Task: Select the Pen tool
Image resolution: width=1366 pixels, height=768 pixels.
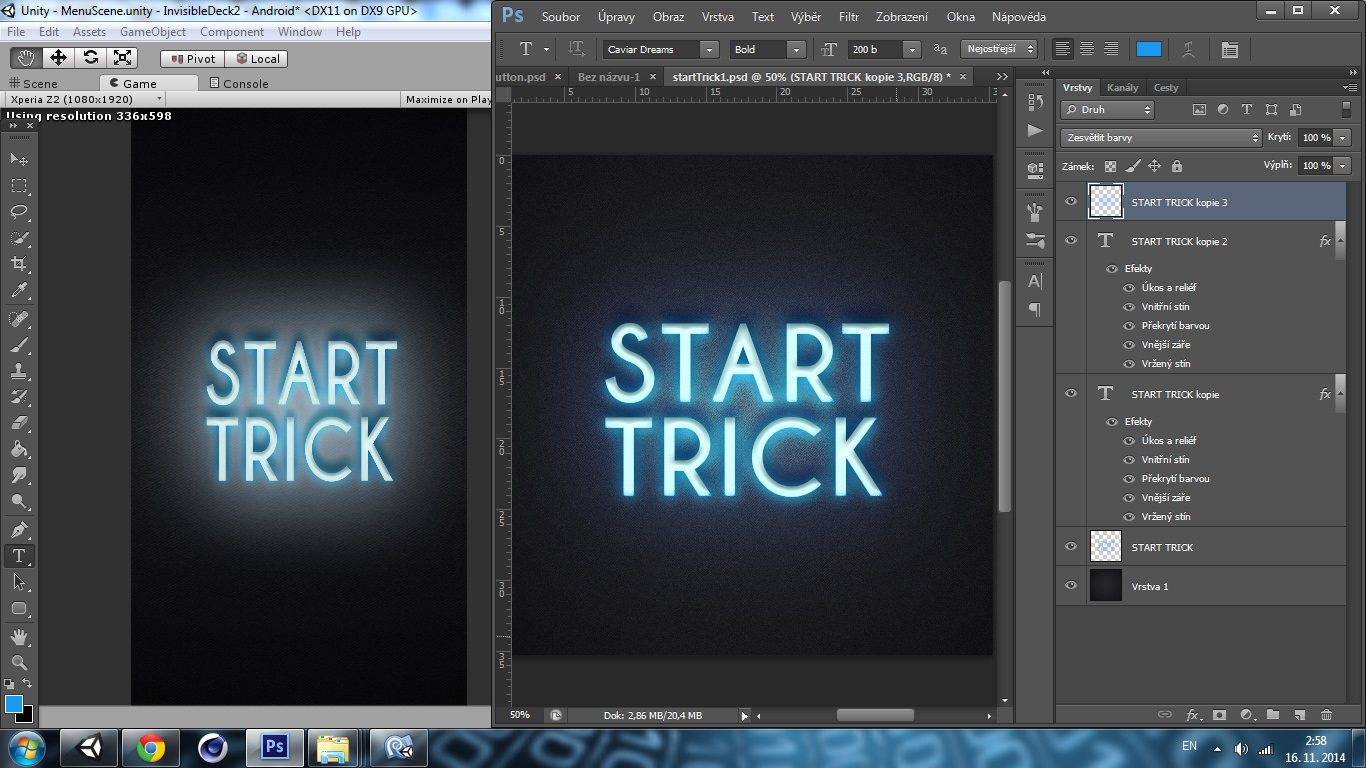Action: (x=19, y=529)
